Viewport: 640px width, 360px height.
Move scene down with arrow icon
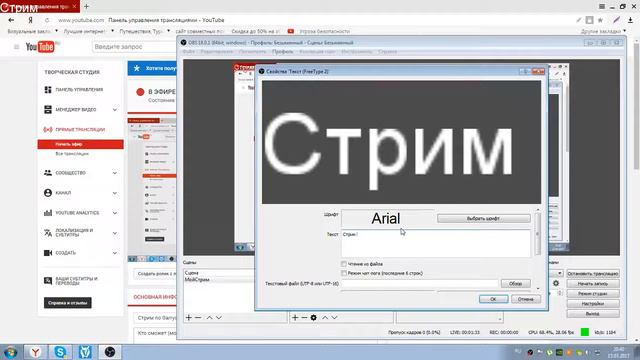[x=219, y=318]
